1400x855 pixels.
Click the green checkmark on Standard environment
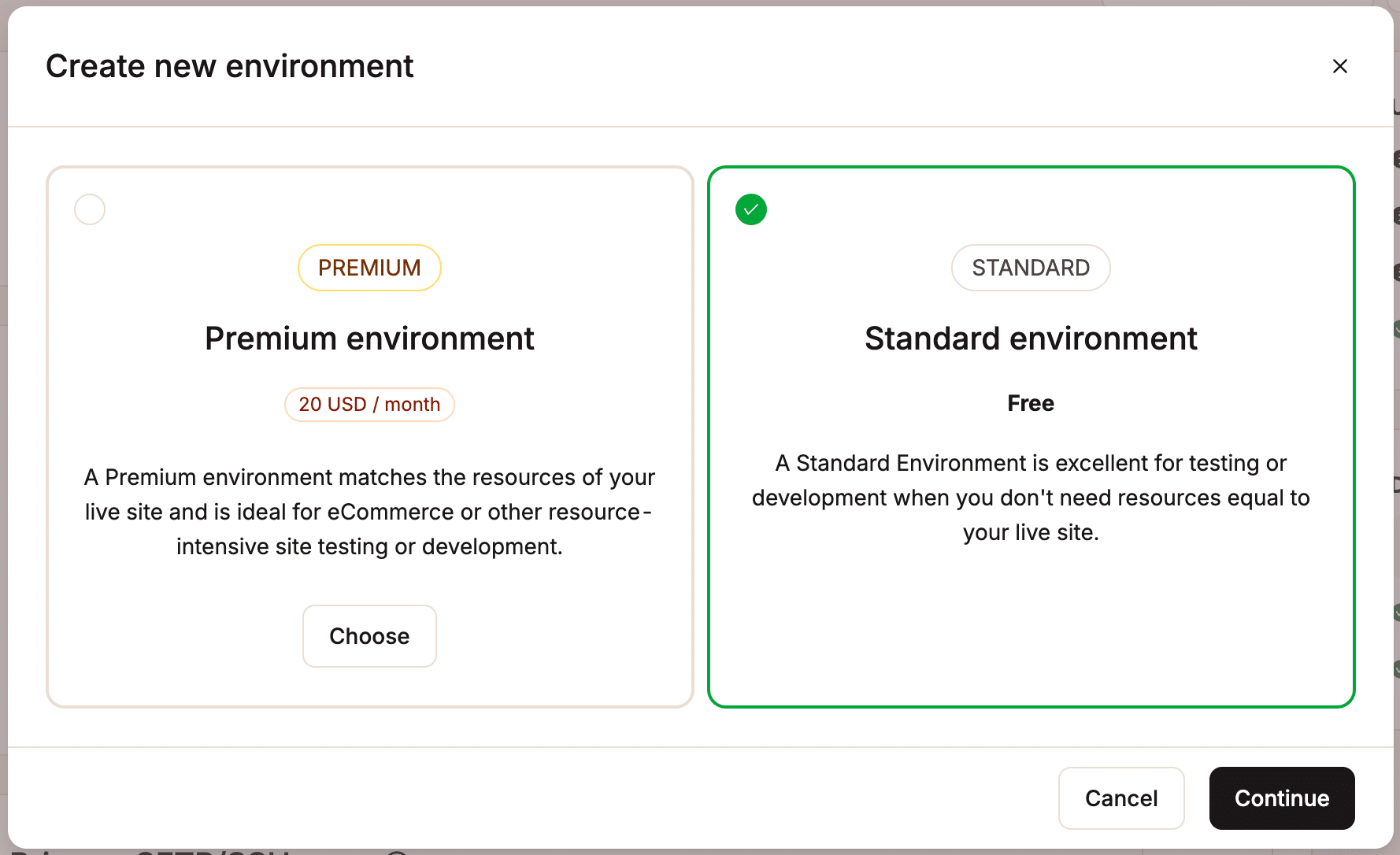pyautogui.click(x=750, y=209)
